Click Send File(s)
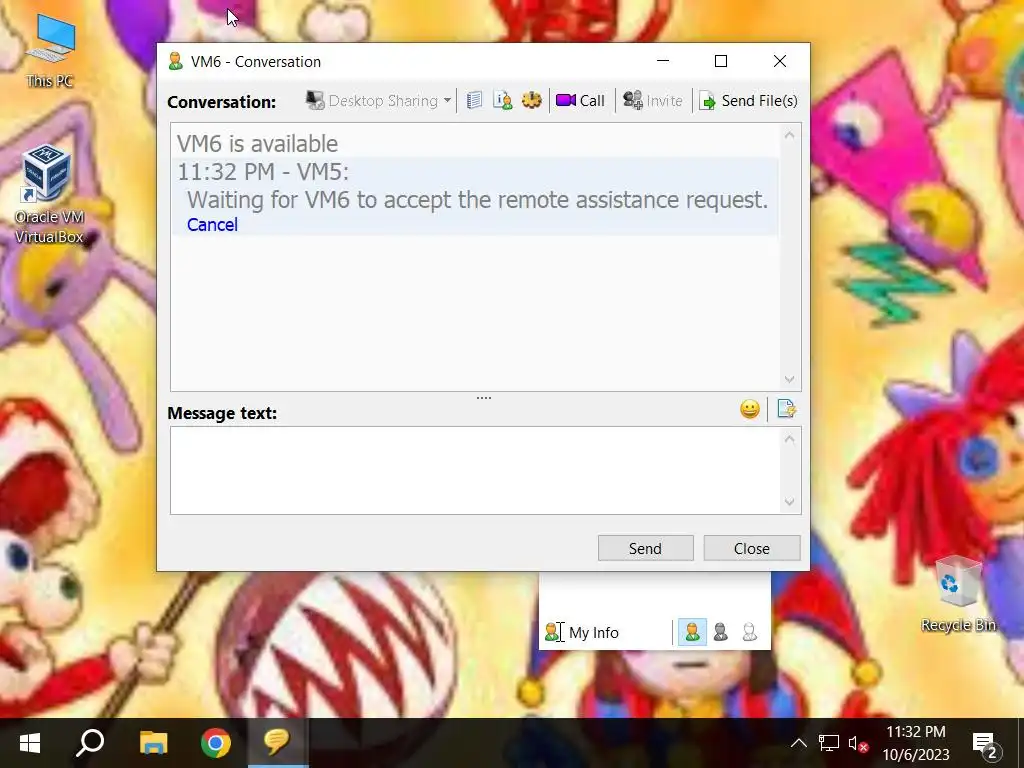Image resolution: width=1024 pixels, height=768 pixels. click(748, 101)
